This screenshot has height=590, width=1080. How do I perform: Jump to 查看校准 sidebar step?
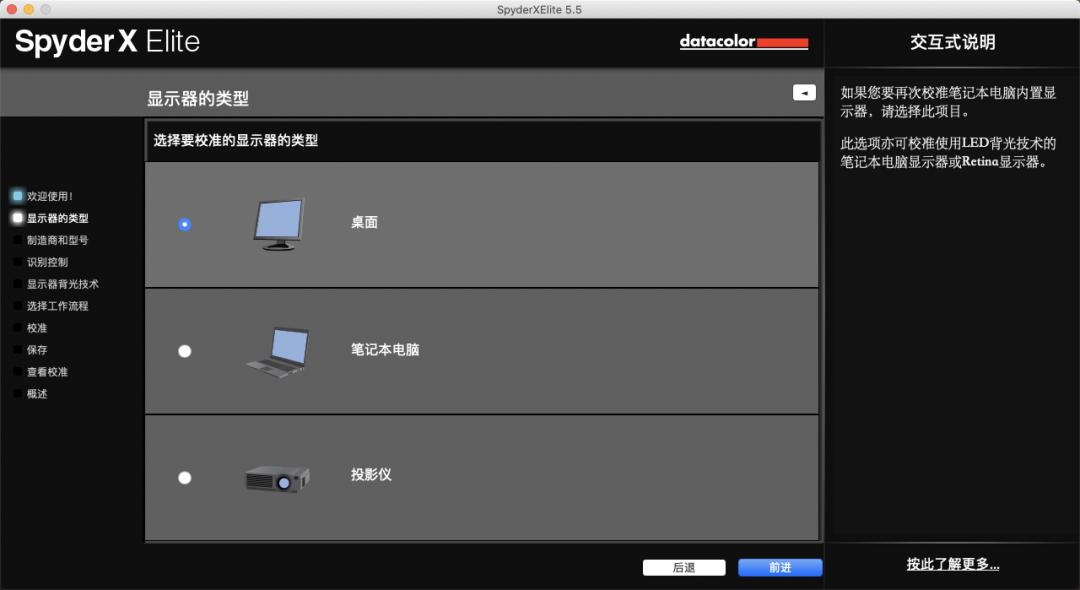(x=47, y=372)
